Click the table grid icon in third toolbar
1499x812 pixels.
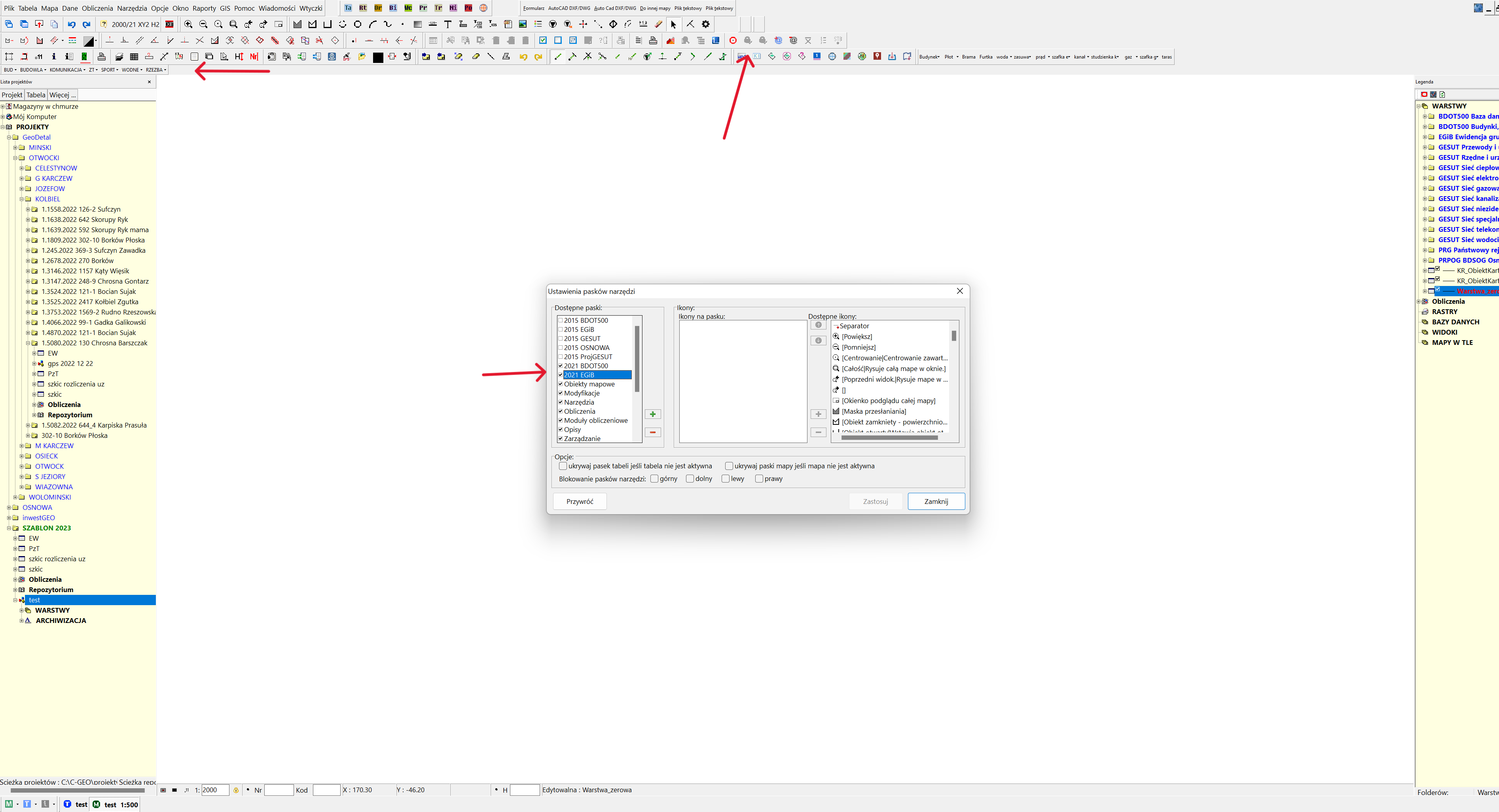134,57
